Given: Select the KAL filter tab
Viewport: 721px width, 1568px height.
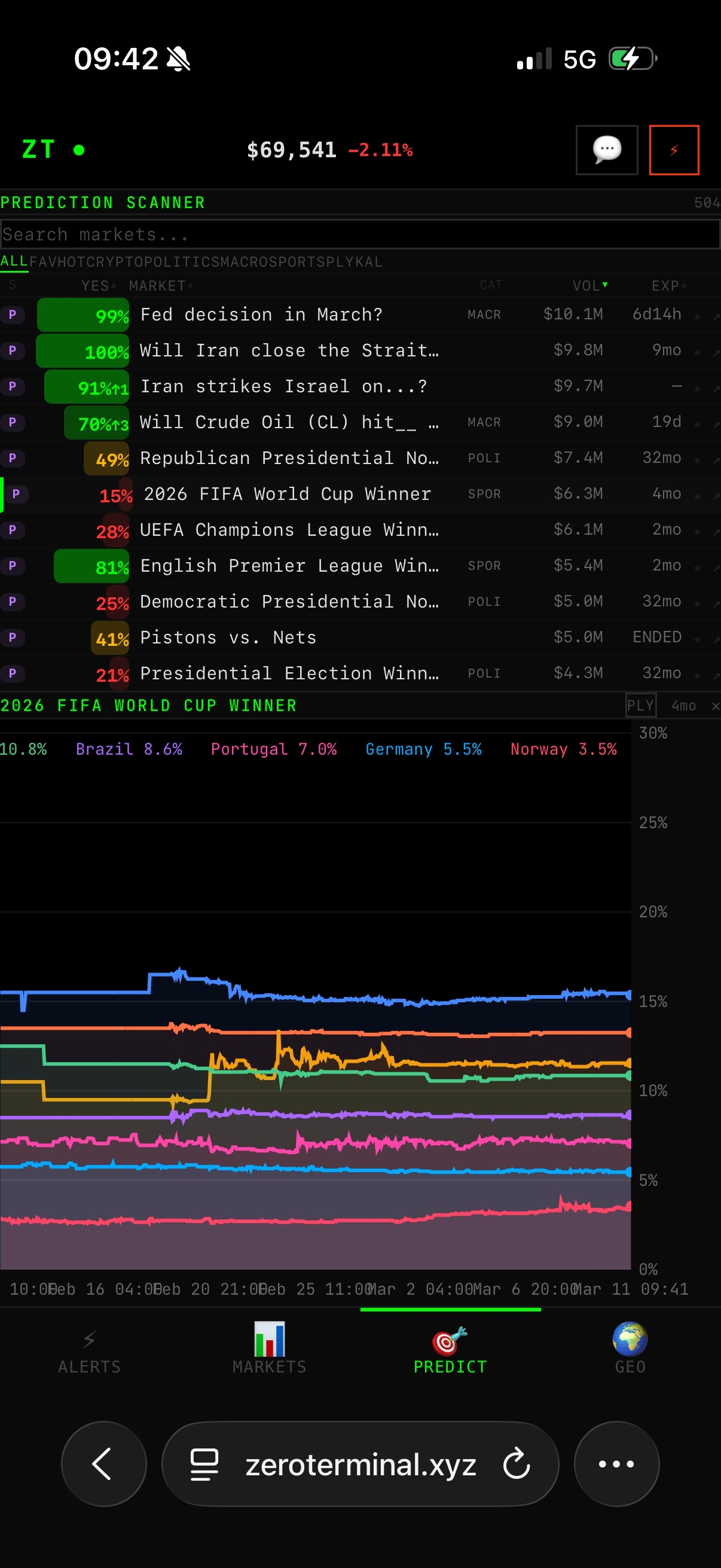Looking at the screenshot, I should 369,262.
